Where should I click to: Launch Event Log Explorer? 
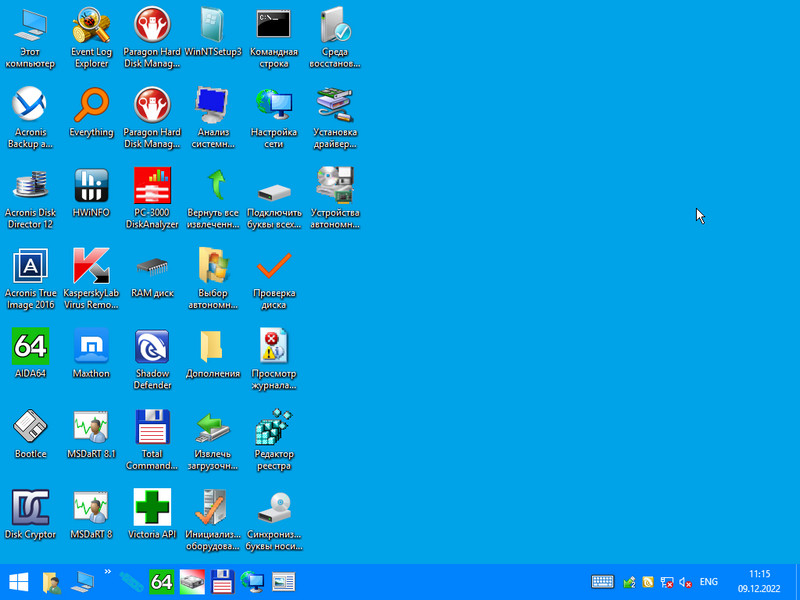(x=91, y=38)
